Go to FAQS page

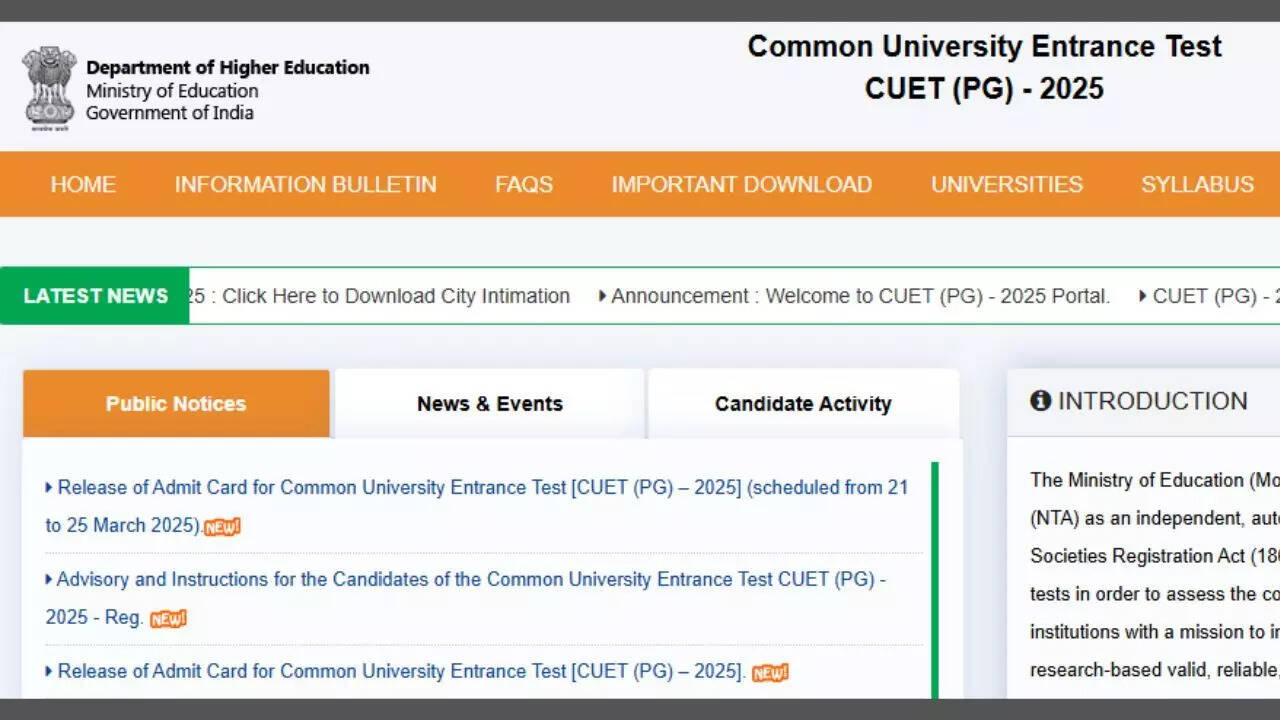523,184
